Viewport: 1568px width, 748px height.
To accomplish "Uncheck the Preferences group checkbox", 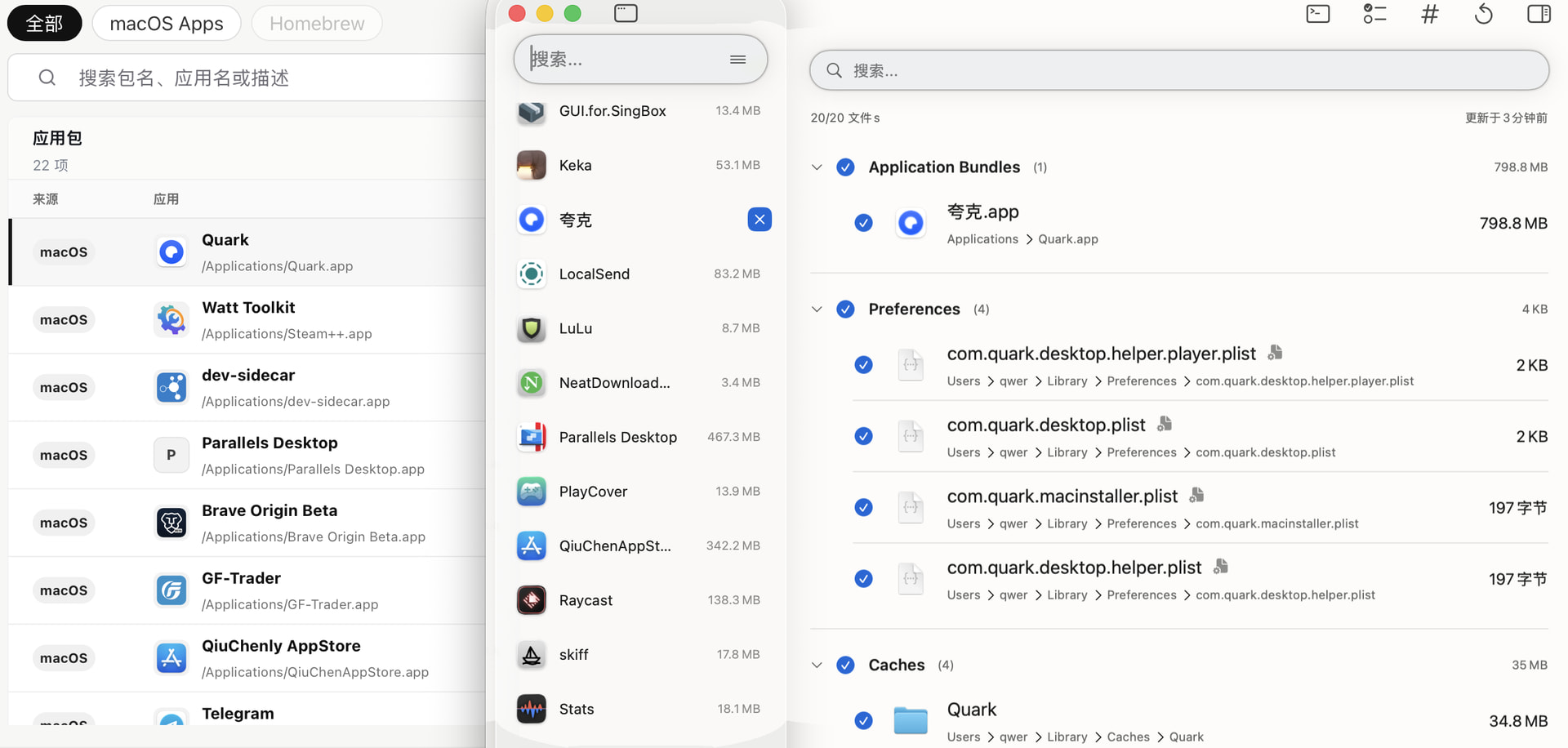I will click(846, 309).
